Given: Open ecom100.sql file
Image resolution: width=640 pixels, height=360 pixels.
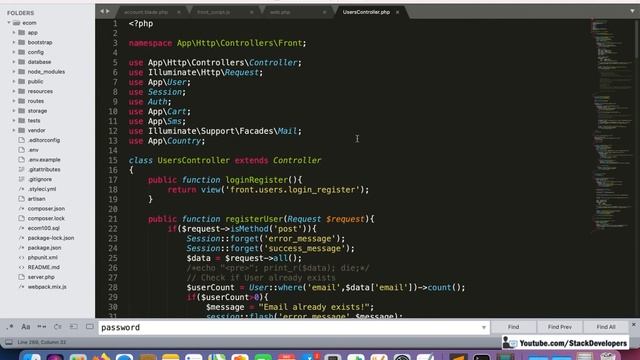Looking at the screenshot, I should [x=44, y=228].
